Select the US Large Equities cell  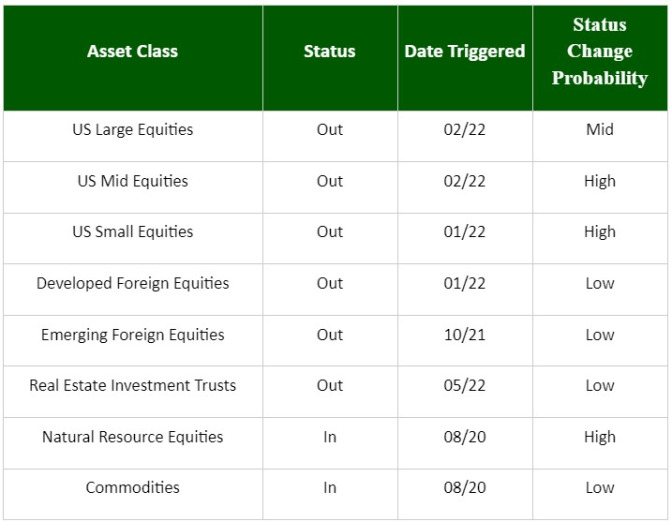pos(132,129)
